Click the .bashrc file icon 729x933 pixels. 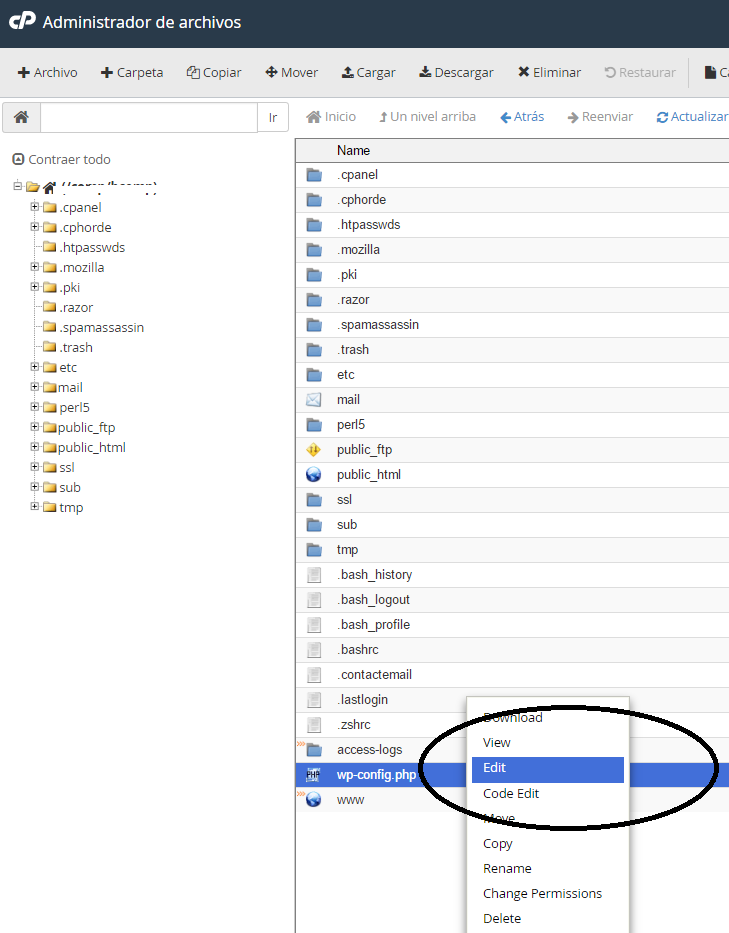[314, 650]
